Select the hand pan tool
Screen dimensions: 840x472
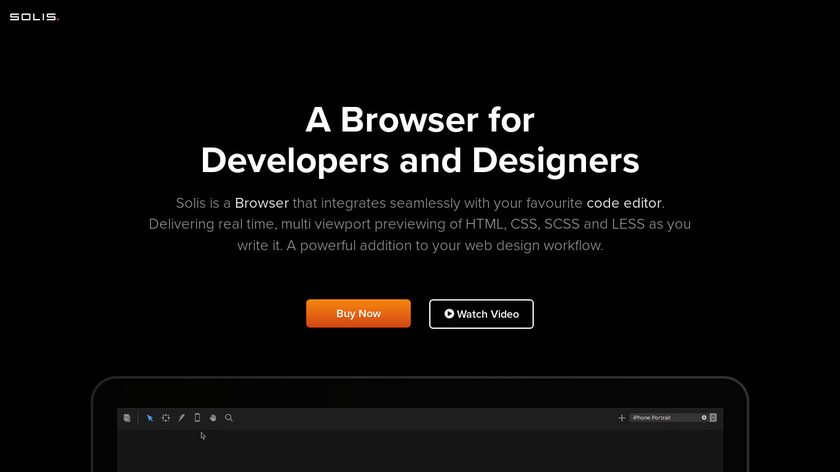point(213,418)
